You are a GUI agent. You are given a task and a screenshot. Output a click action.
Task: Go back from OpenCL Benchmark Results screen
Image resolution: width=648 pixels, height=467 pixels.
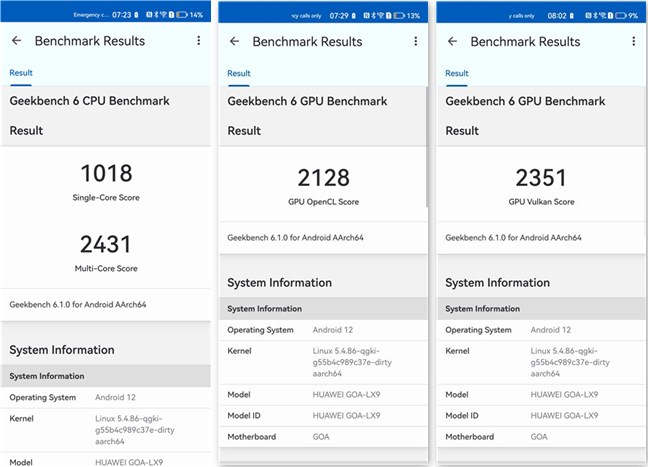234,41
